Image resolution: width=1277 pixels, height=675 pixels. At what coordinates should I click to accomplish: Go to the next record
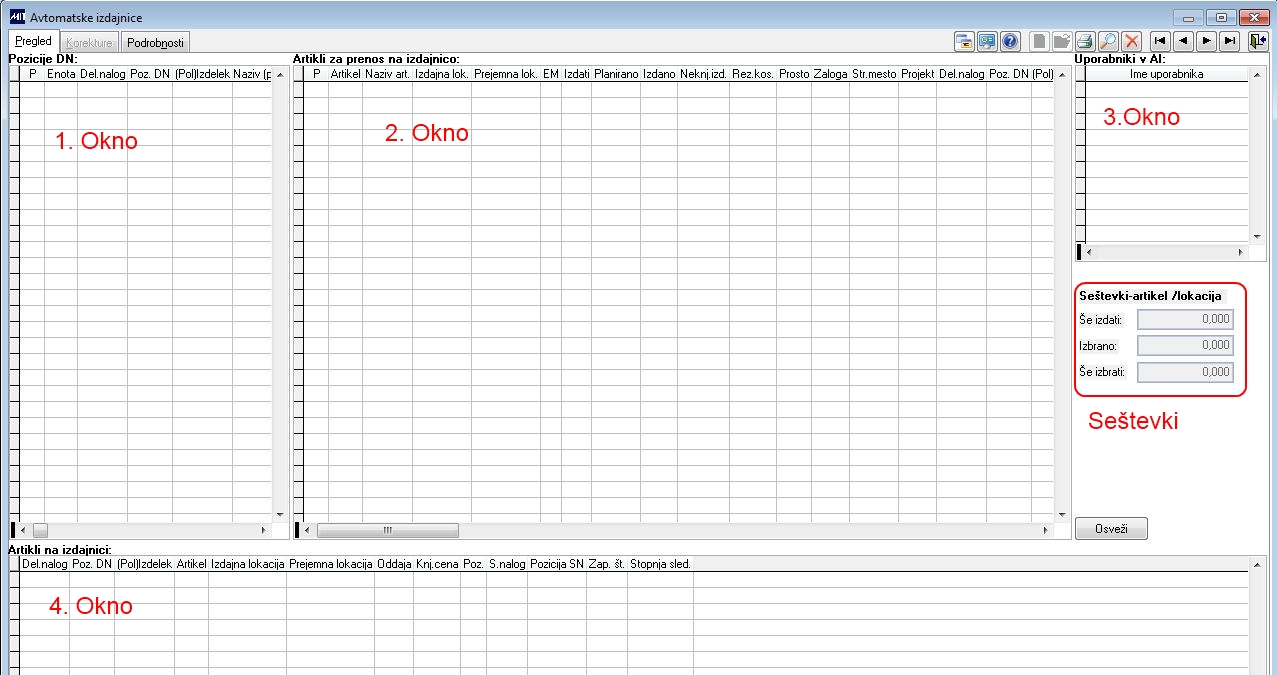[1207, 41]
